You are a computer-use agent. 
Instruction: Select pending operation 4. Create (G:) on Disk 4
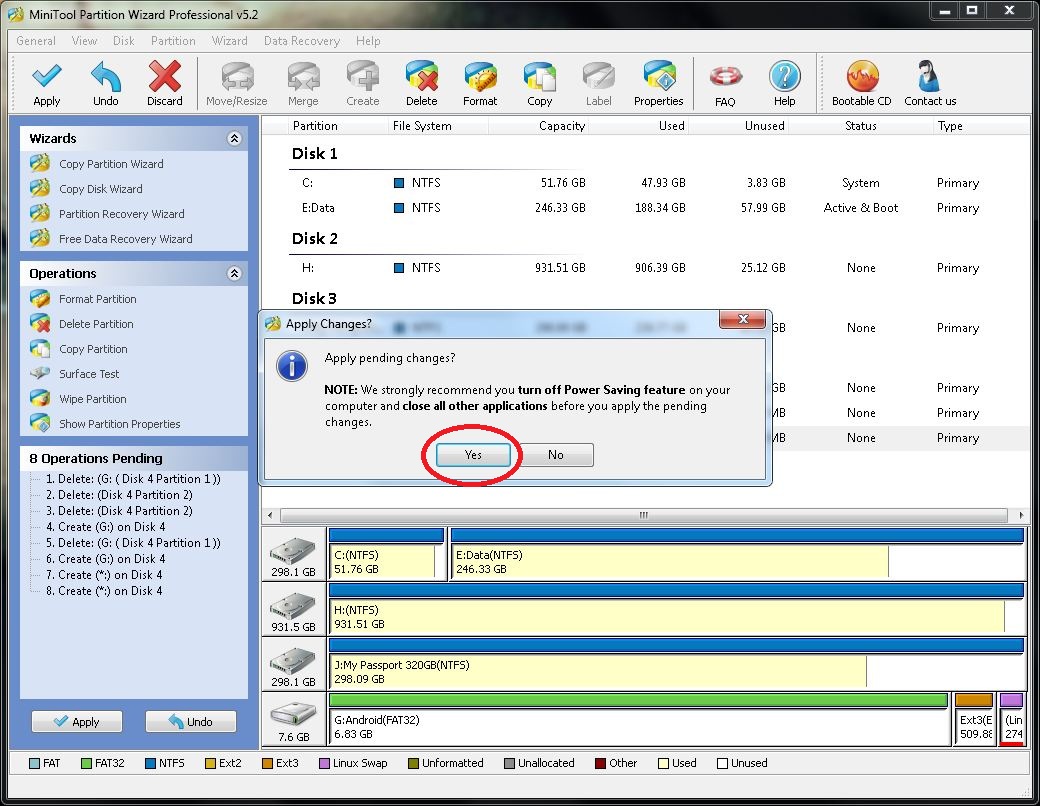point(105,527)
